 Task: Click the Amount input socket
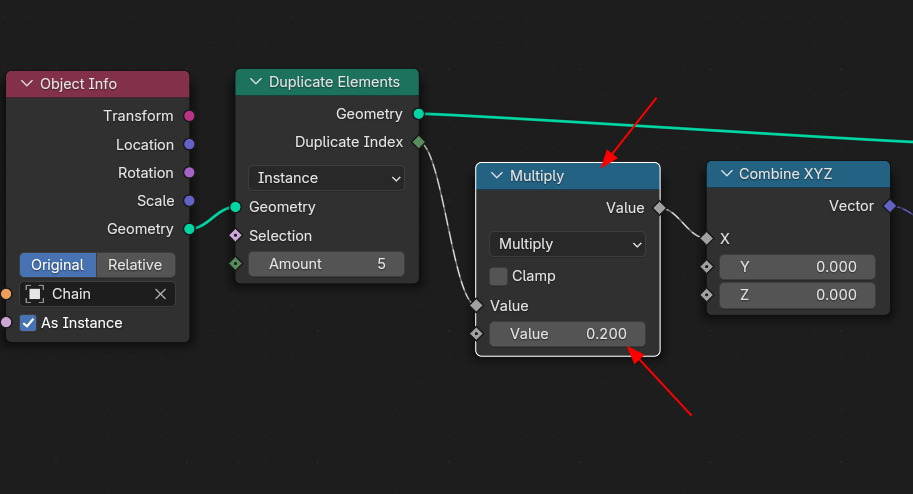tap(235, 264)
